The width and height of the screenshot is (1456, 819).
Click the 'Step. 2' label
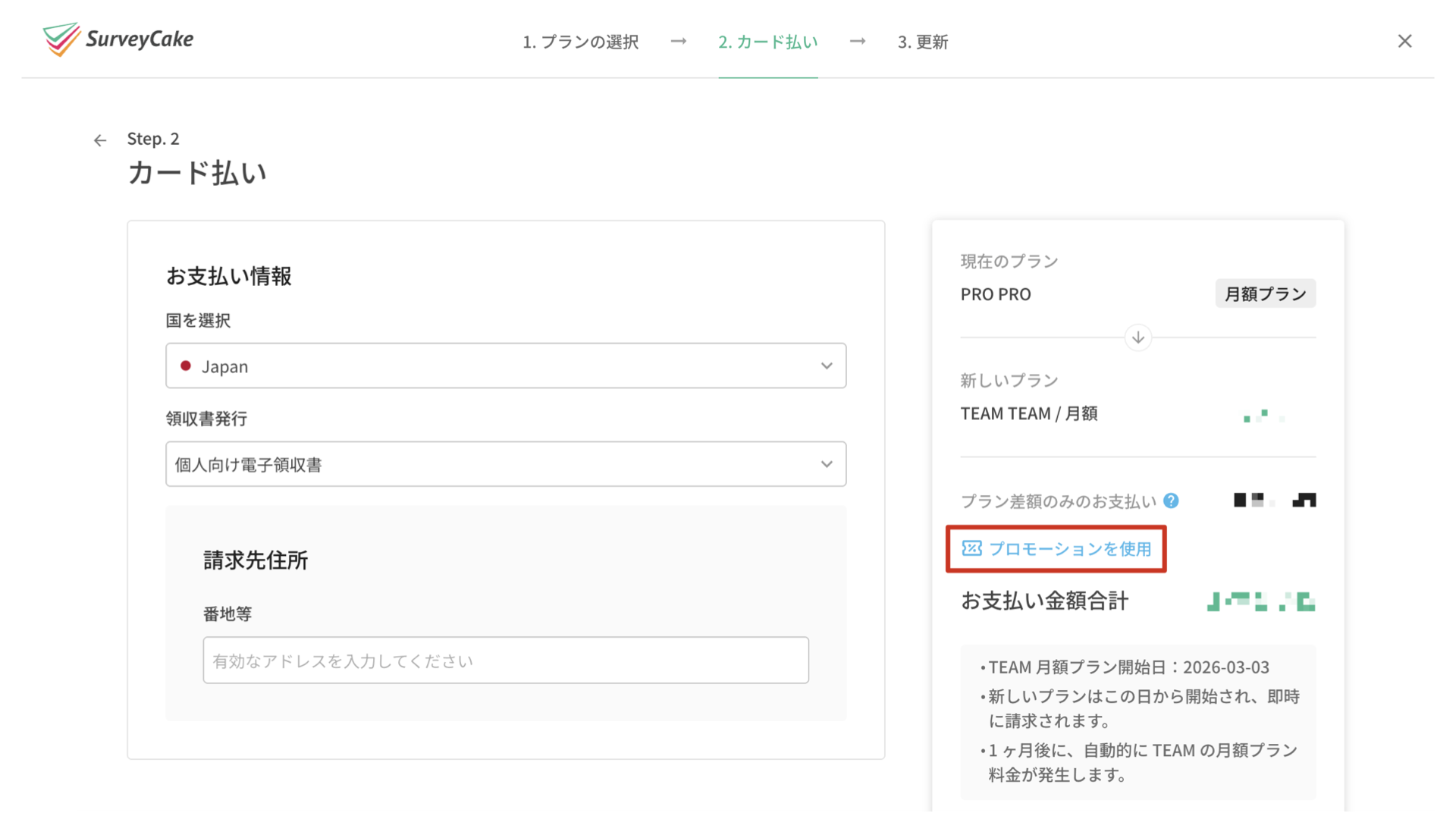click(x=153, y=139)
